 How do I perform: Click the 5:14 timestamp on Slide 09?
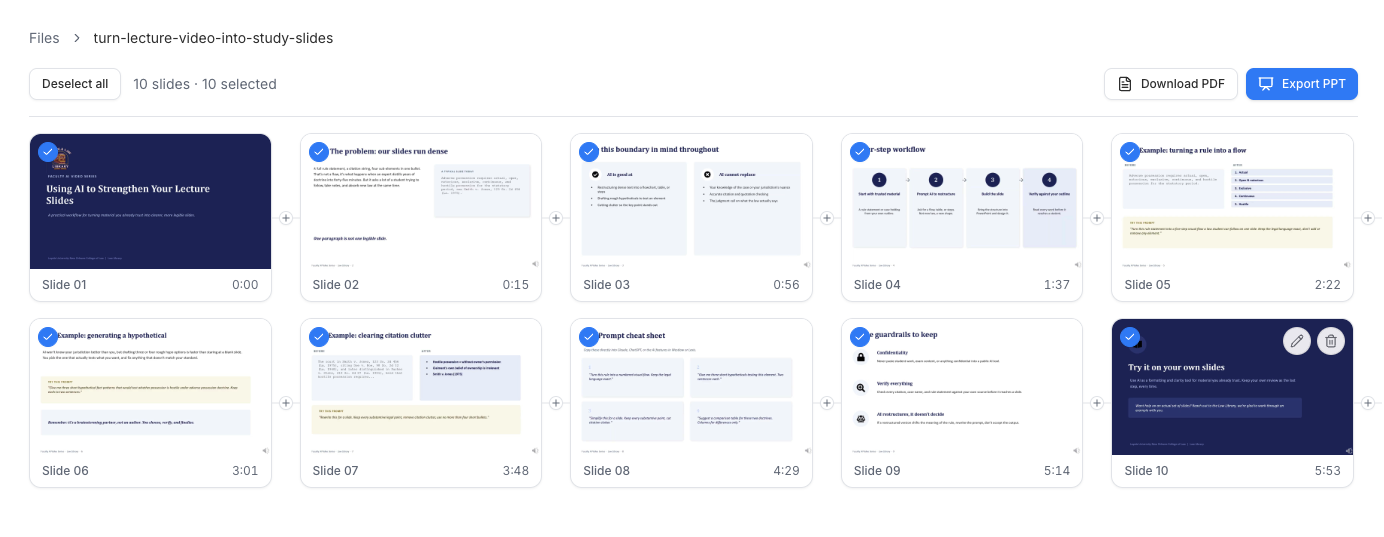click(1057, 470)
